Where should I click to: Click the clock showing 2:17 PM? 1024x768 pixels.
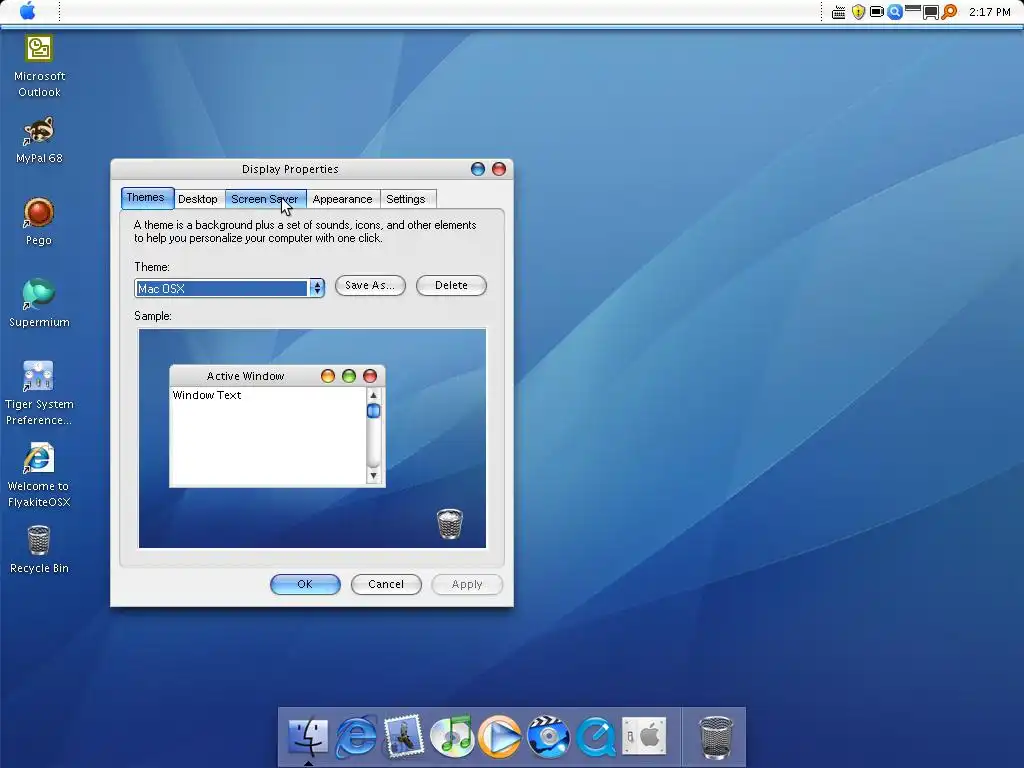(989, 12)
